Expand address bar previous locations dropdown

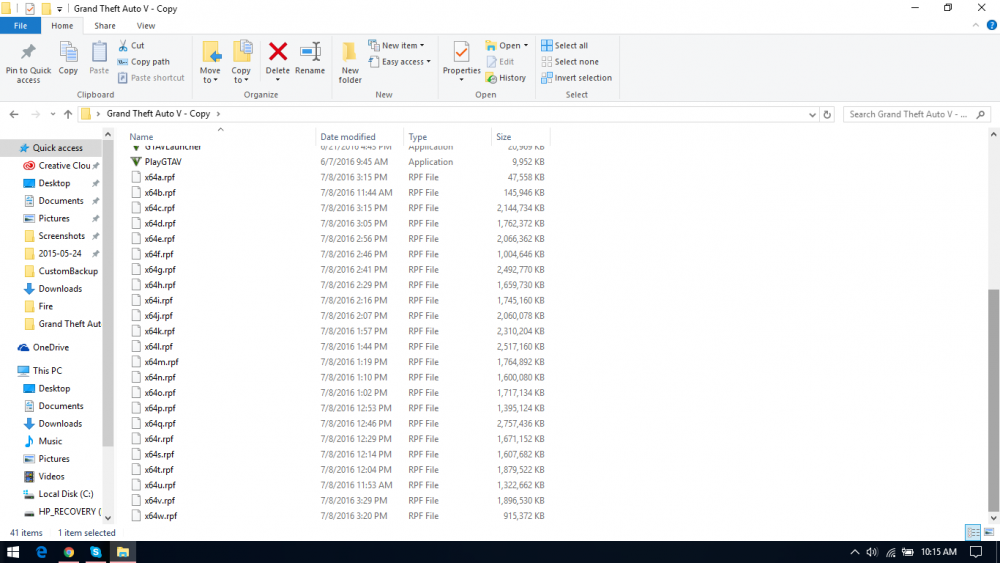pos(812,115)
